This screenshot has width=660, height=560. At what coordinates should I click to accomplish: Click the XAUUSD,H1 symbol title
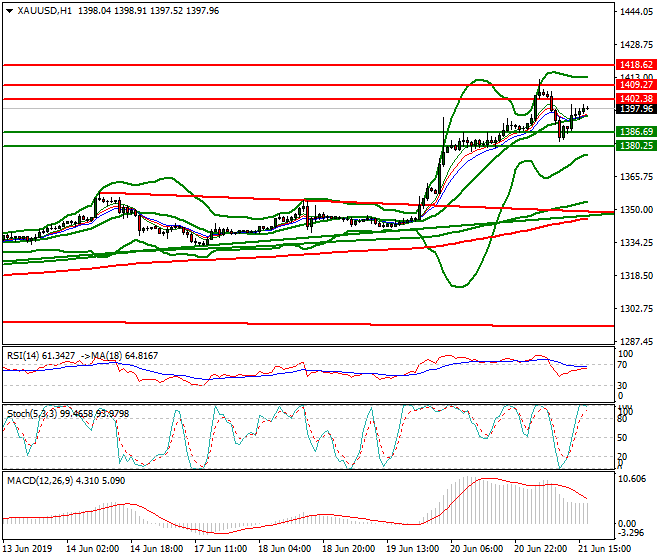point(45,11)
